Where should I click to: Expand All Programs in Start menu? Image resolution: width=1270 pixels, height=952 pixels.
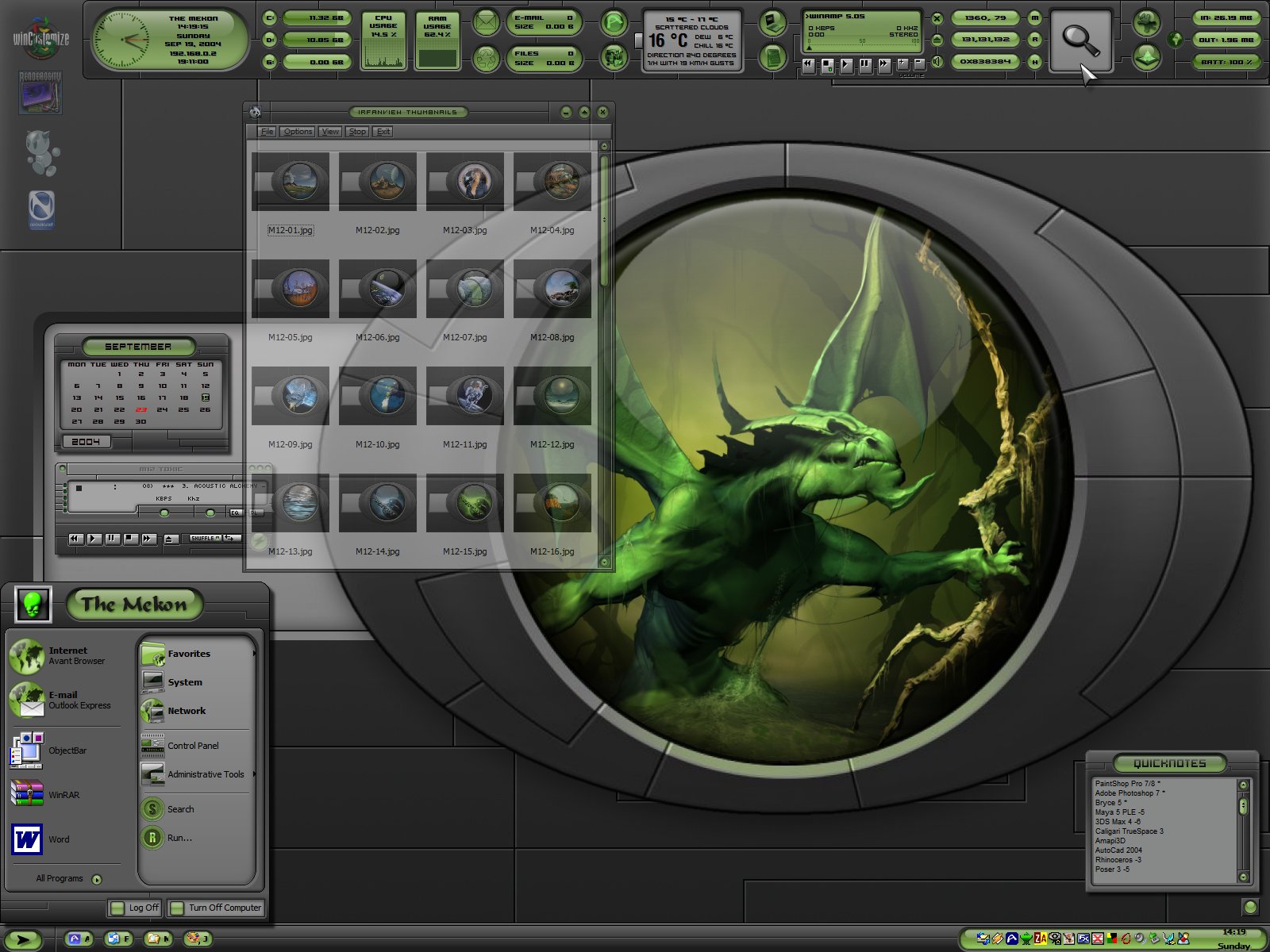(68, 879)
